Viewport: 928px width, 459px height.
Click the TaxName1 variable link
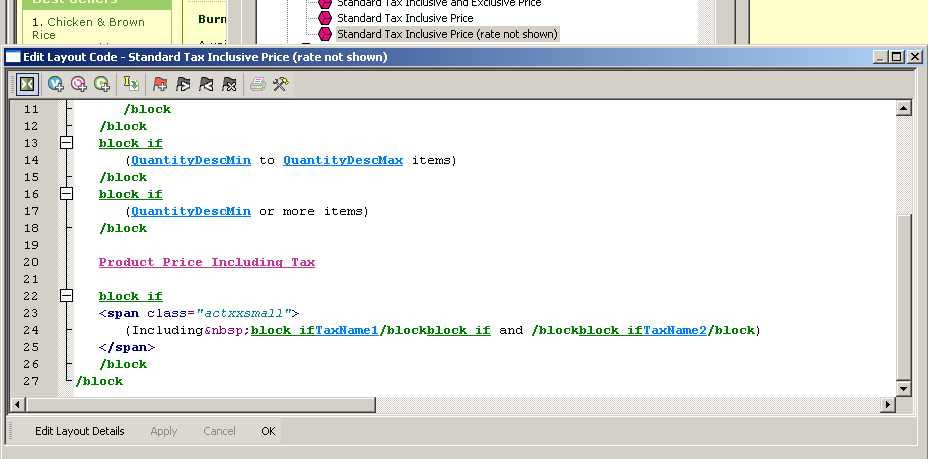click(x=347, y=330)
